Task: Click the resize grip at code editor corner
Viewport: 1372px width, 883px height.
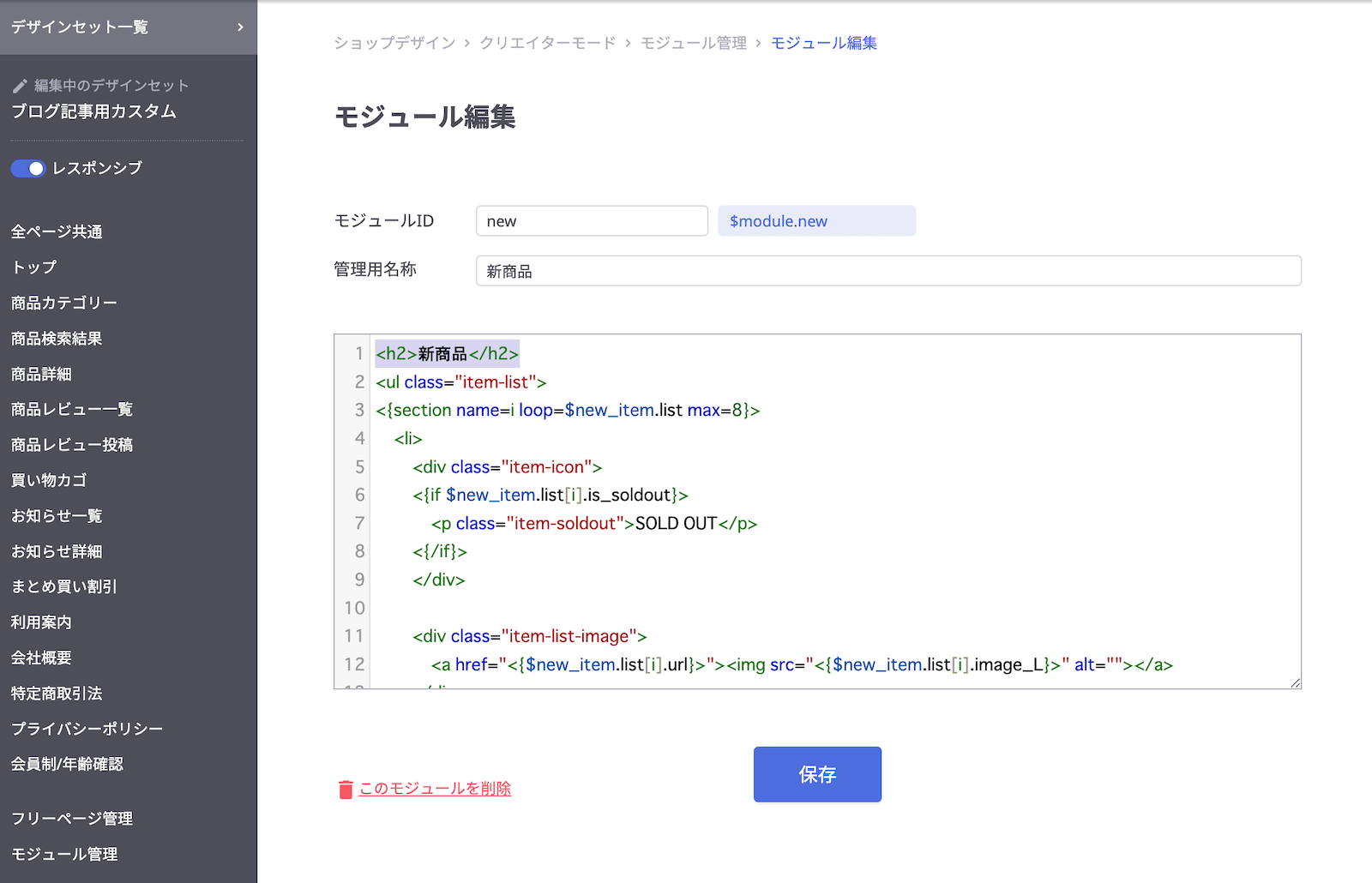Action: [1295, 682]
